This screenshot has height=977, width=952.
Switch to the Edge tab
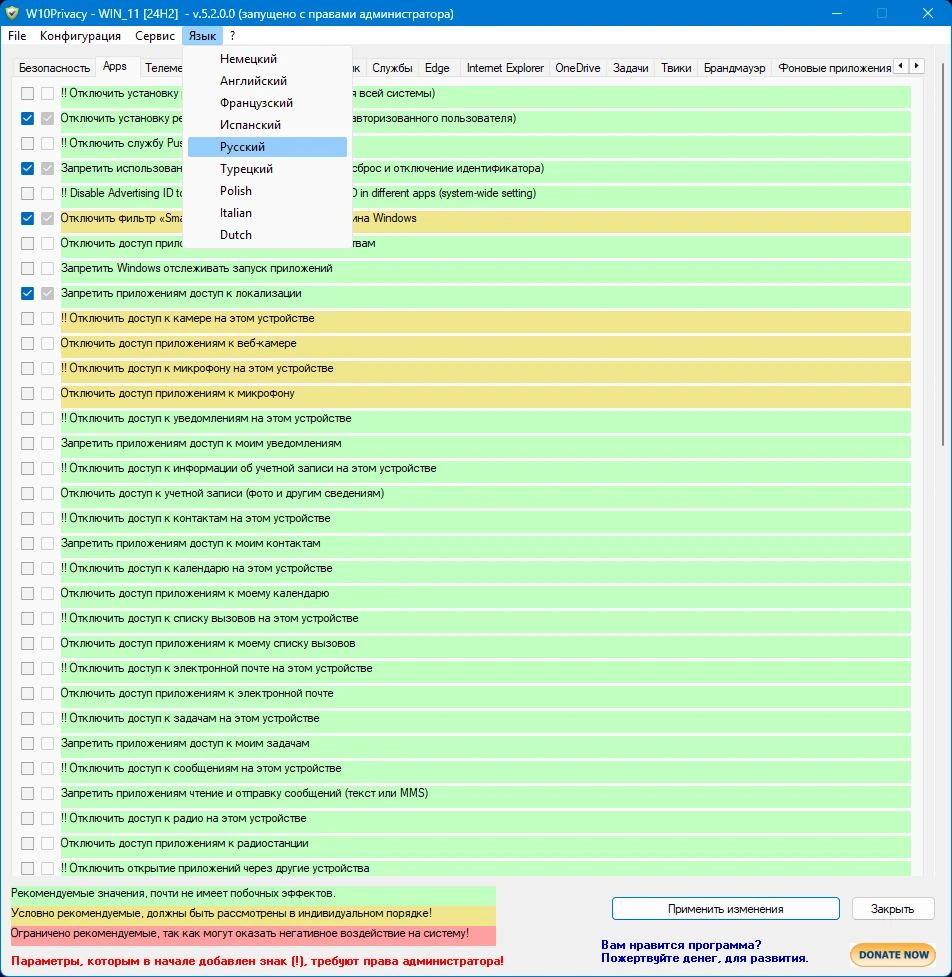(437, 68)
